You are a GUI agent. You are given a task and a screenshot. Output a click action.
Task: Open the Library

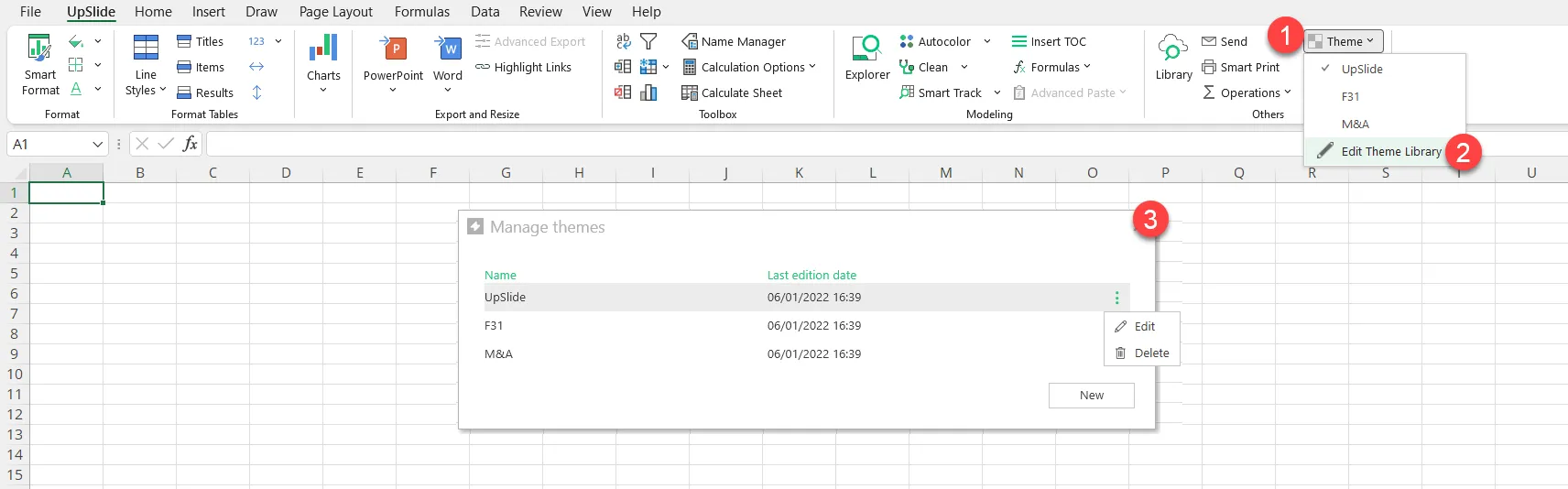click(x=1173, y=58)
